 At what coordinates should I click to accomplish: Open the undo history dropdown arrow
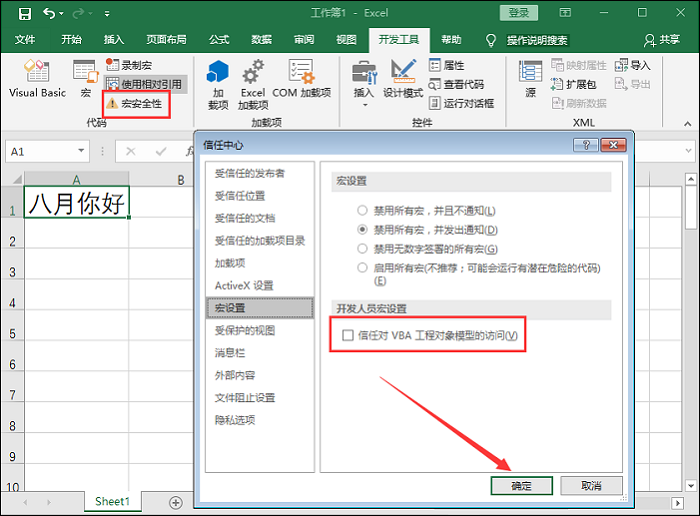(62, 13)
